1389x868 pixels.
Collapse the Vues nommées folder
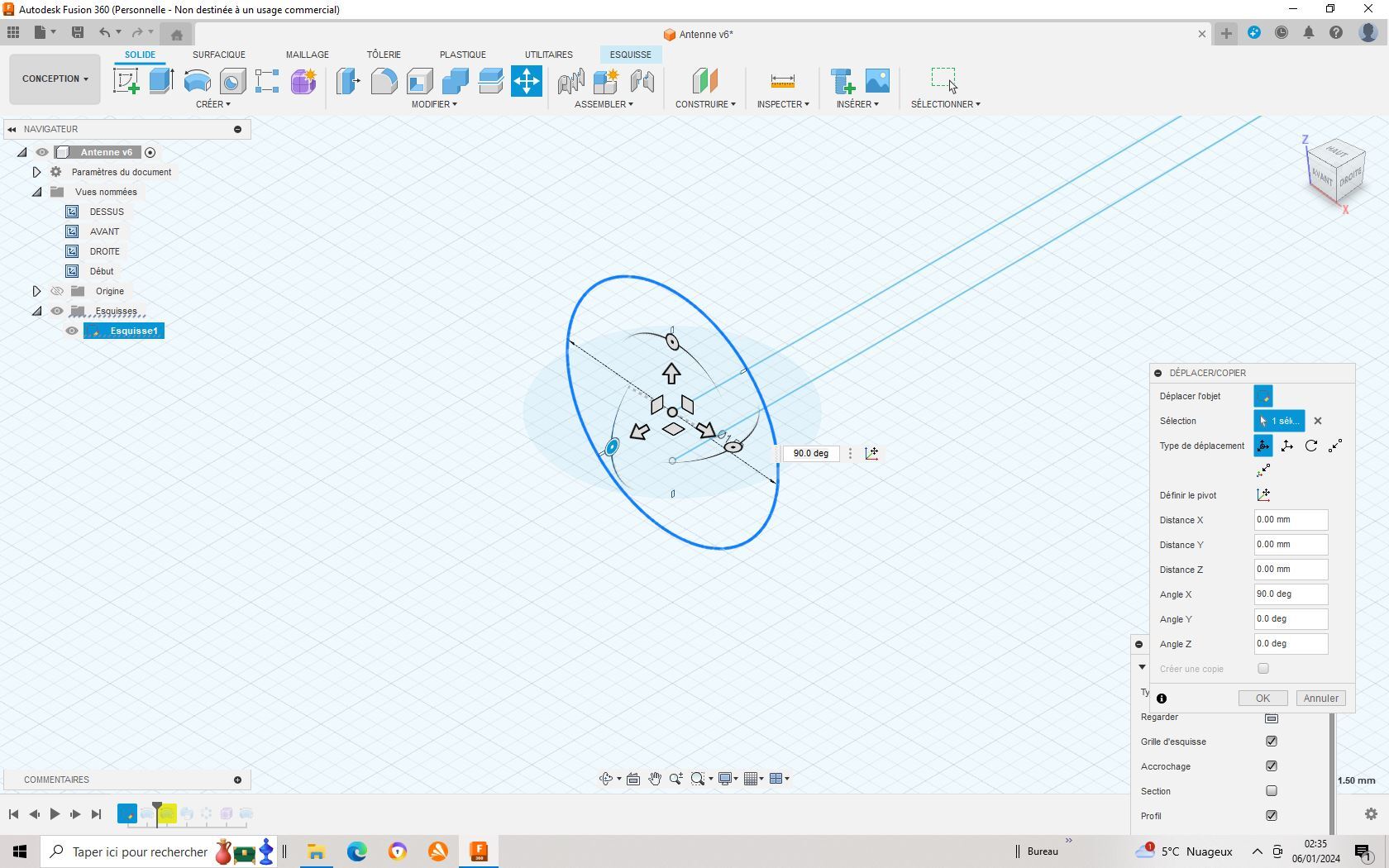pos(36,192)
